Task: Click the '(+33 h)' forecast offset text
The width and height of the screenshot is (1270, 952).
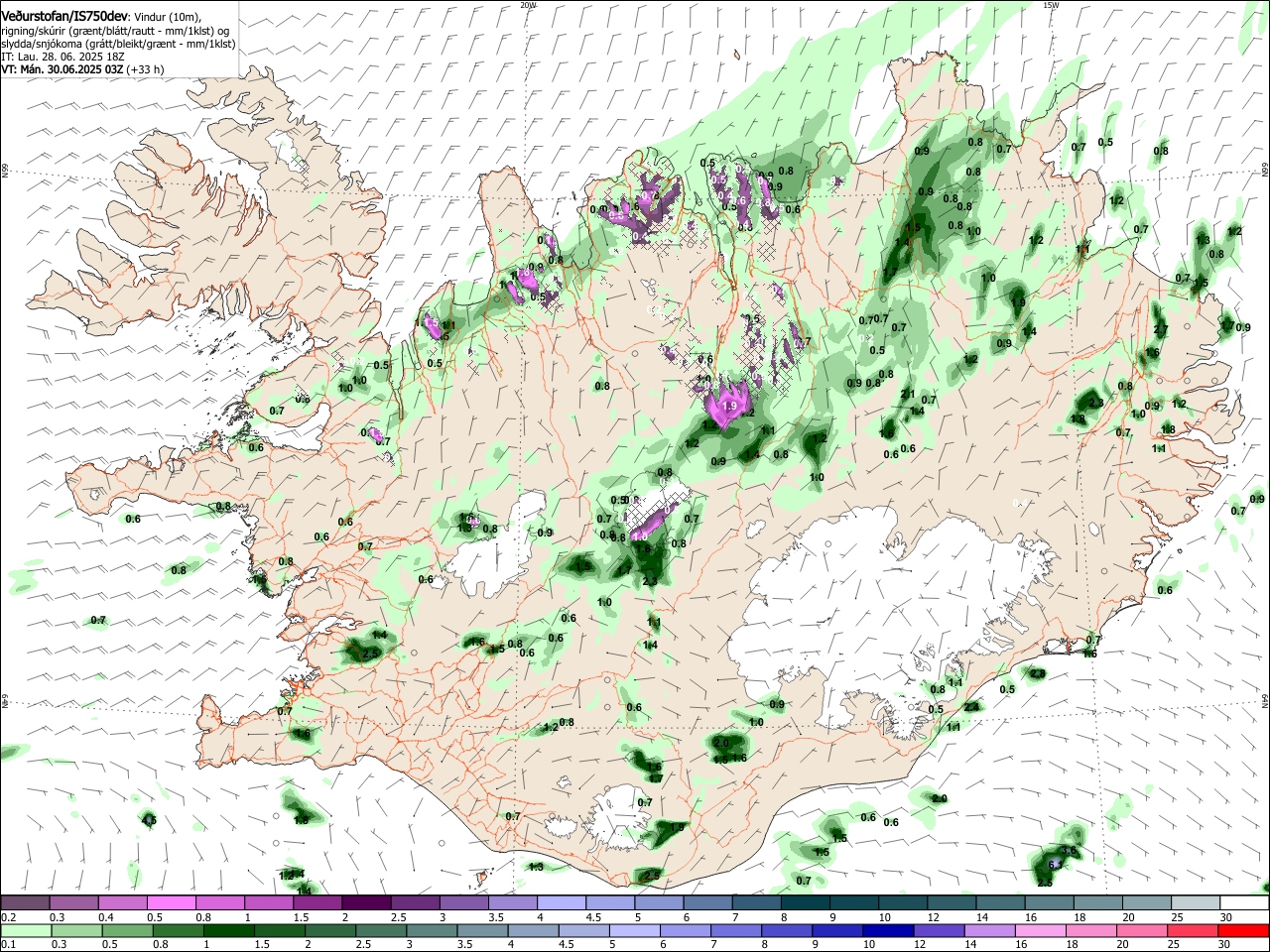Action: [x=146, y=69]
